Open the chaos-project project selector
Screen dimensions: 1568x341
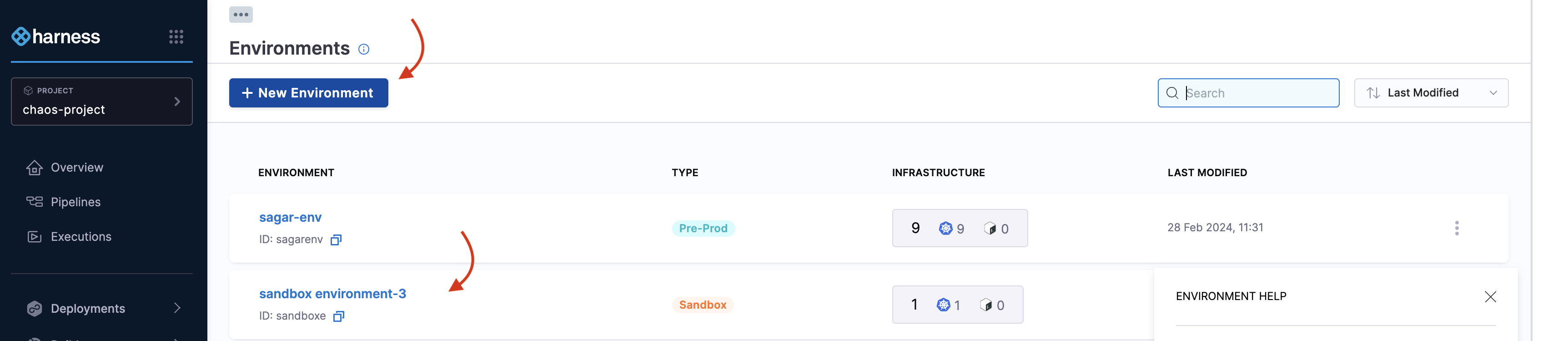(102, 101)
